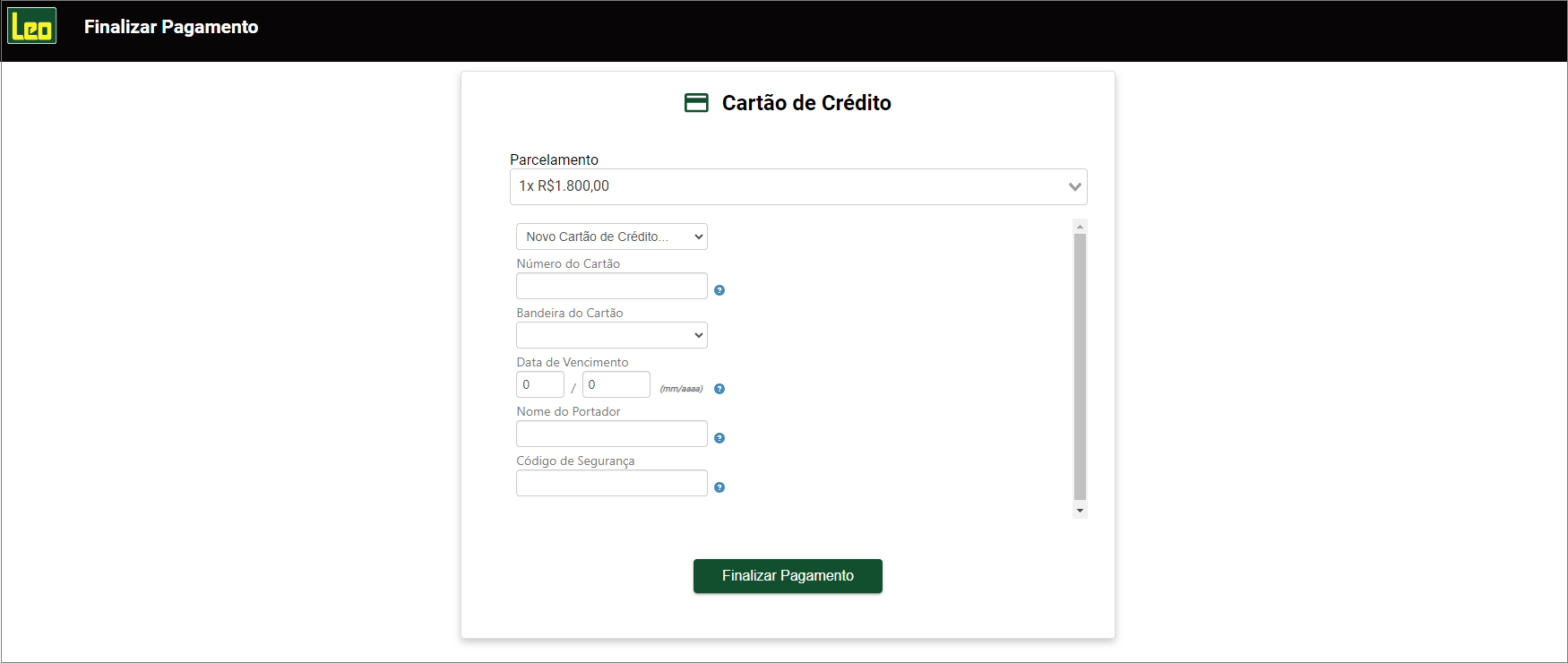Image resolution: width=1568 pixels, height=663 pixels.
Task: Open help icon for Número do Cartão
Action: (x=719, y=290)
